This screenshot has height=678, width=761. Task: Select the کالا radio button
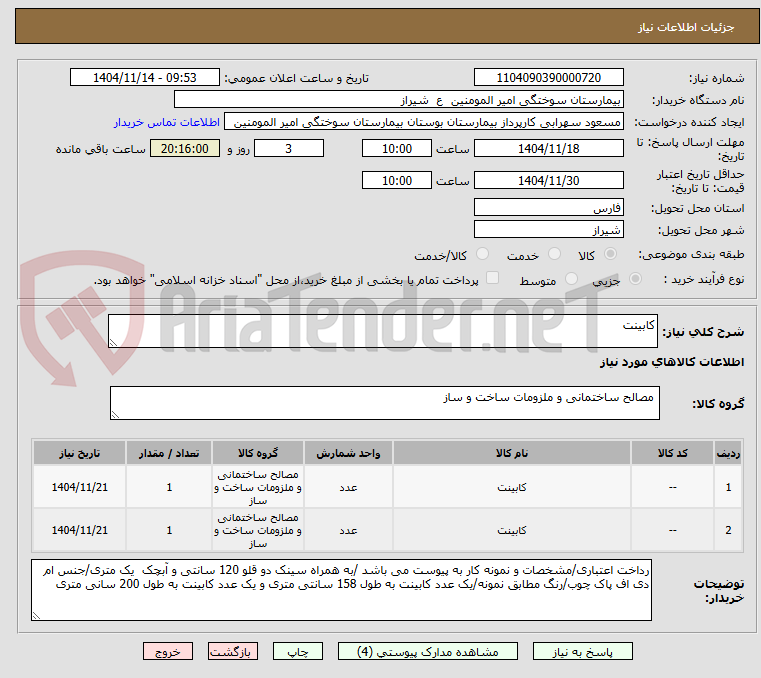[x=611, y=254]
